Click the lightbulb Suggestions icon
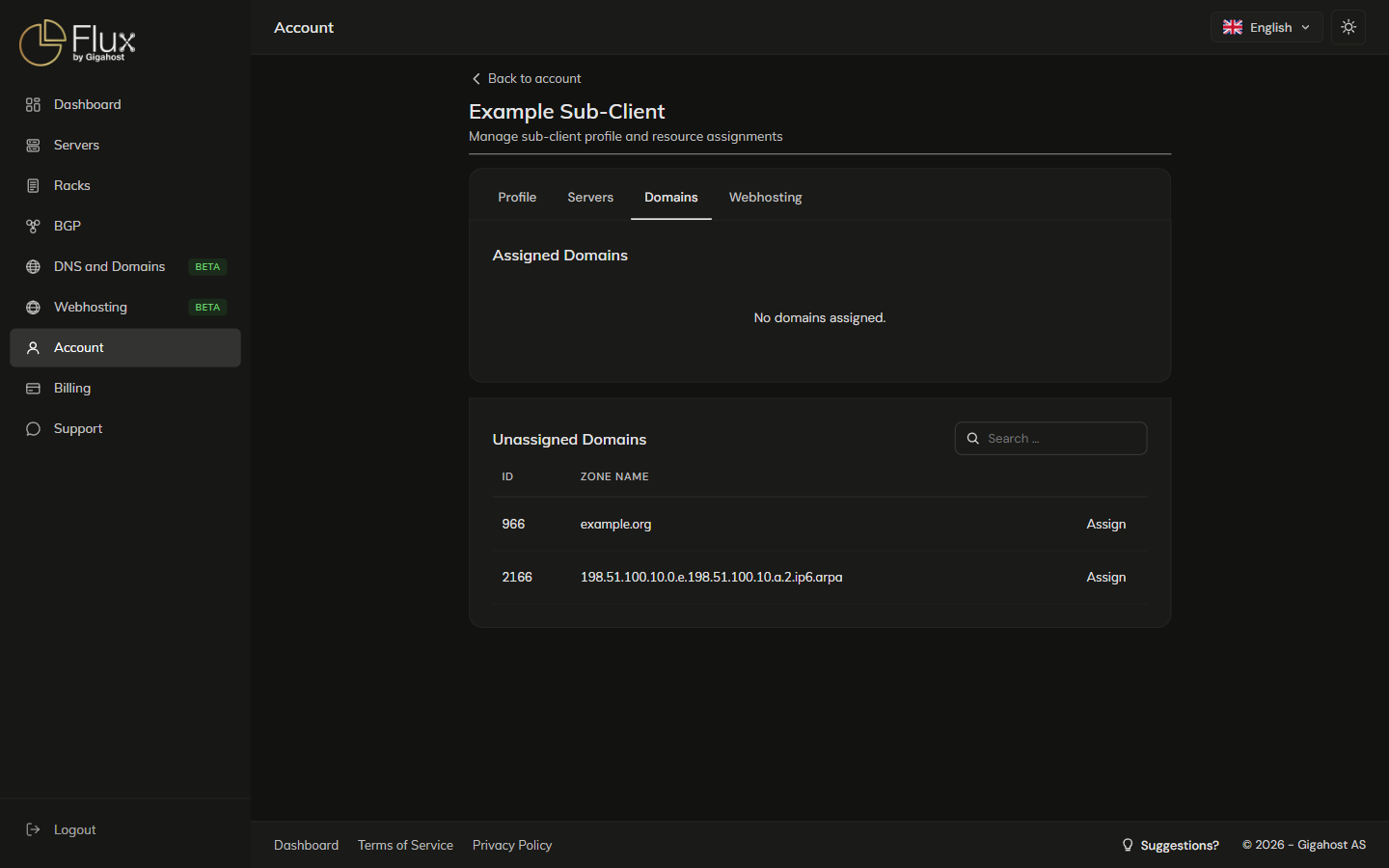 pos(1128,845)
